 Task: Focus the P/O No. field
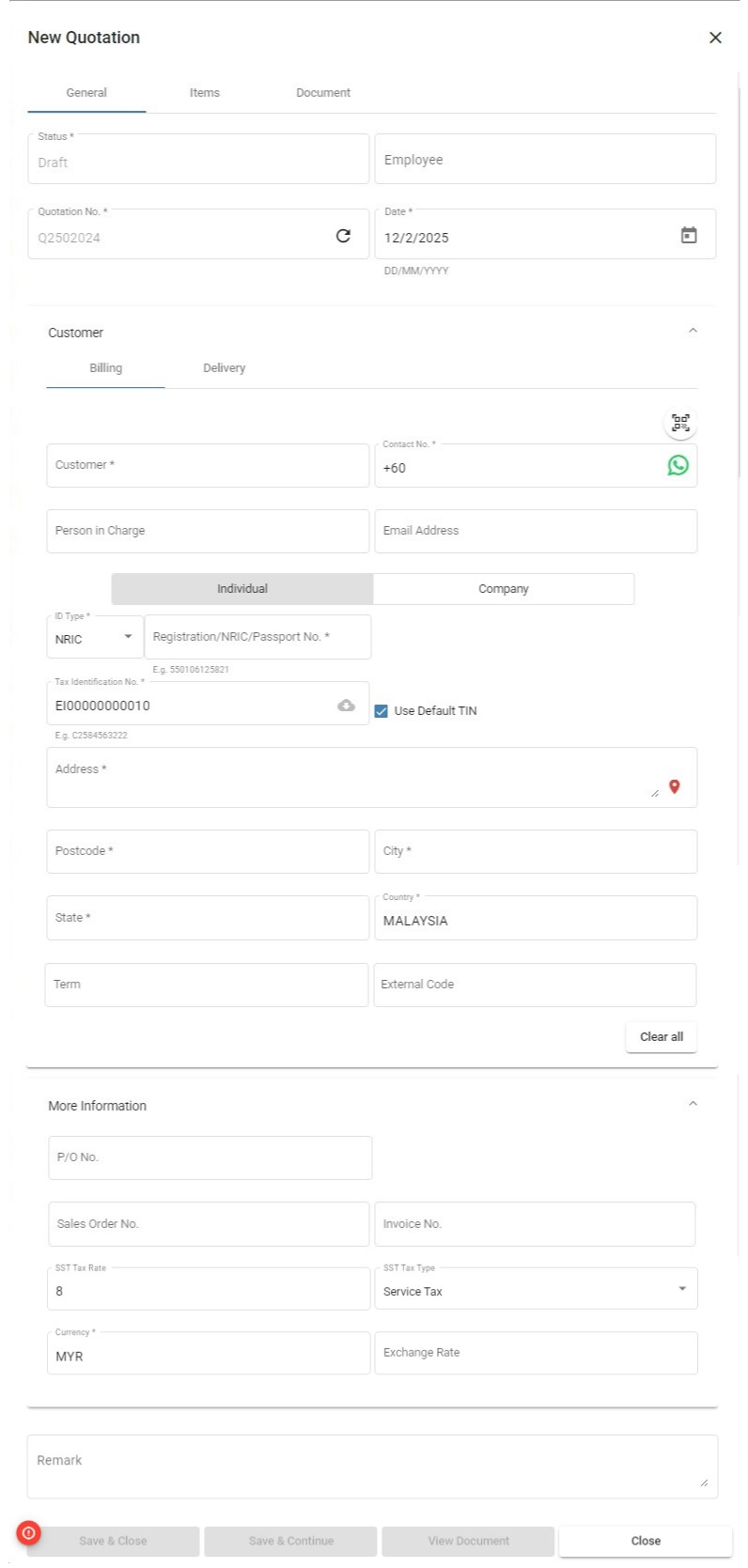[x=210, y=1157]
